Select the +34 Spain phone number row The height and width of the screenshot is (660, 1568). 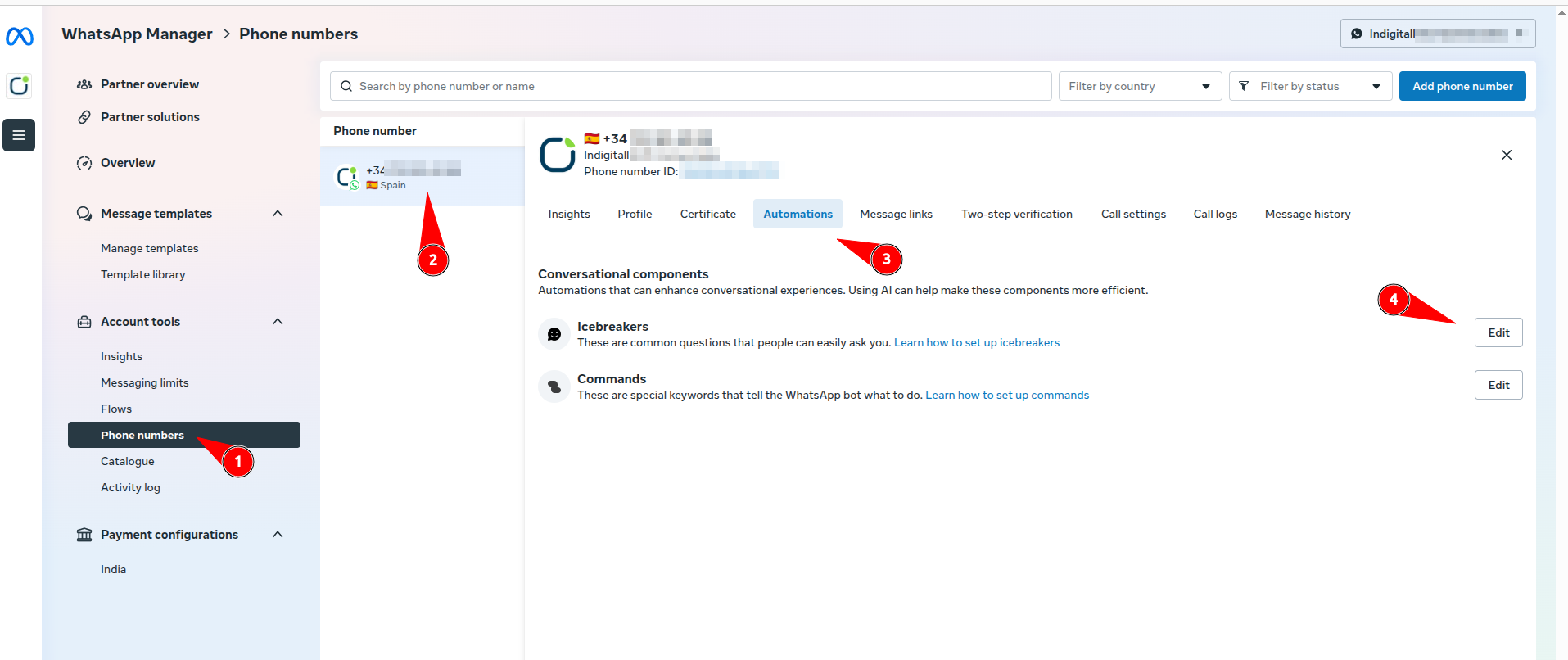422,176
